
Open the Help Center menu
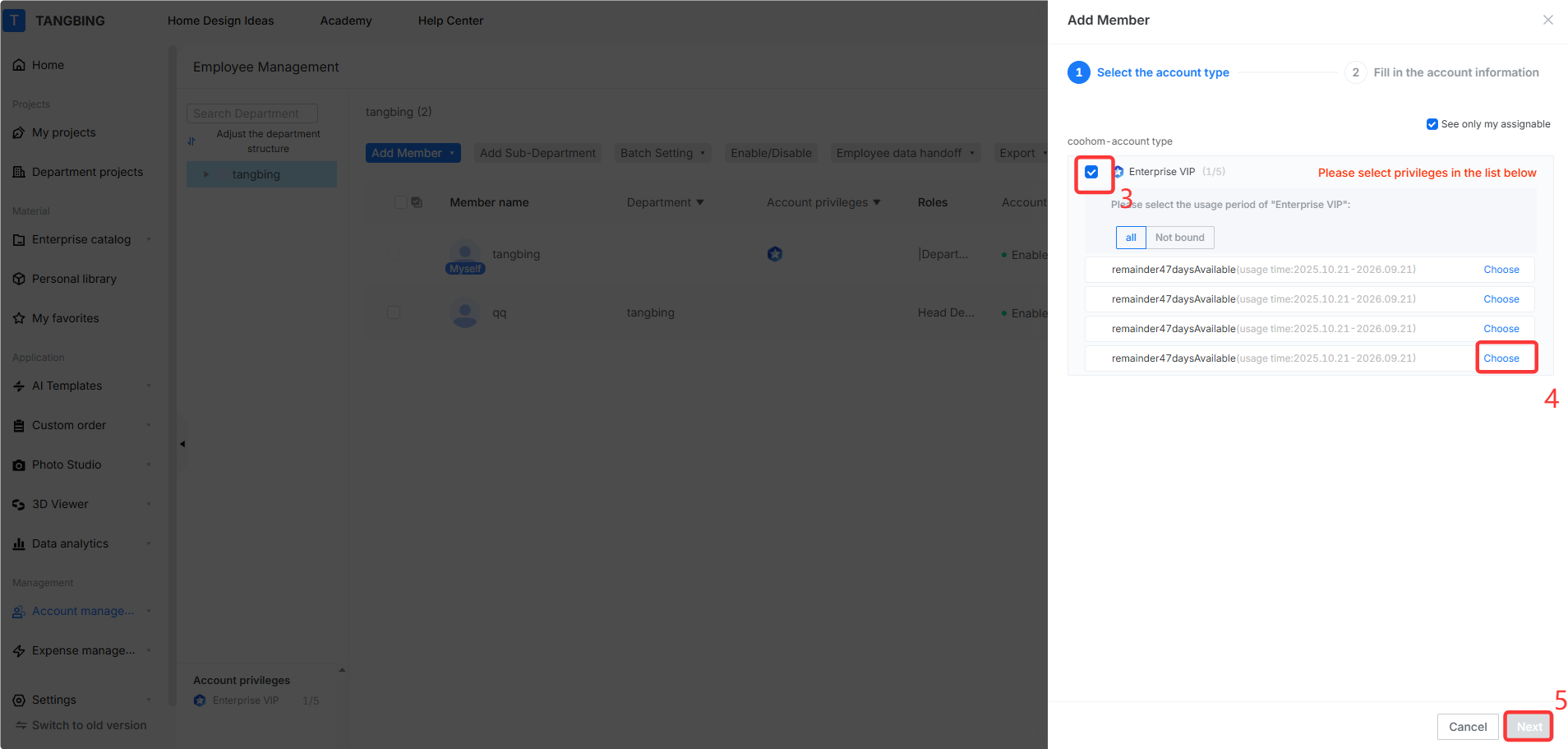coord(450,21)
